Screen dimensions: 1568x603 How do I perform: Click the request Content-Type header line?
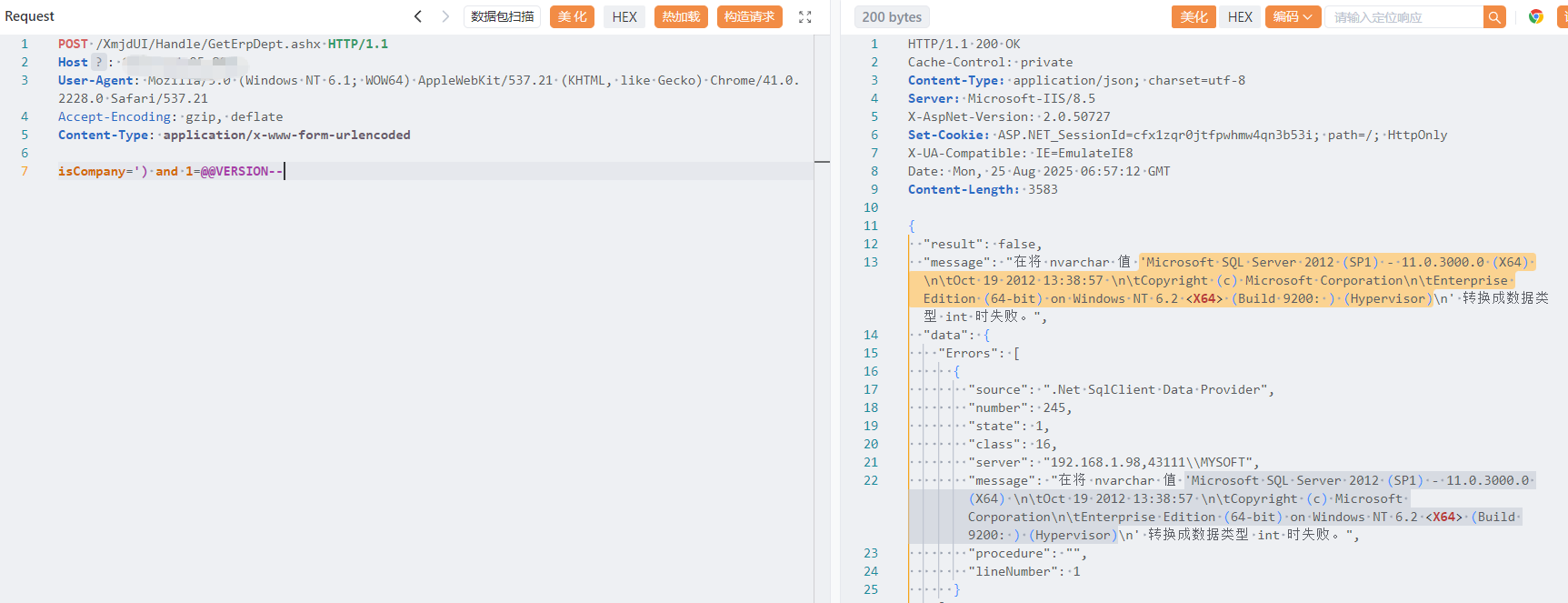pos(235,135)
